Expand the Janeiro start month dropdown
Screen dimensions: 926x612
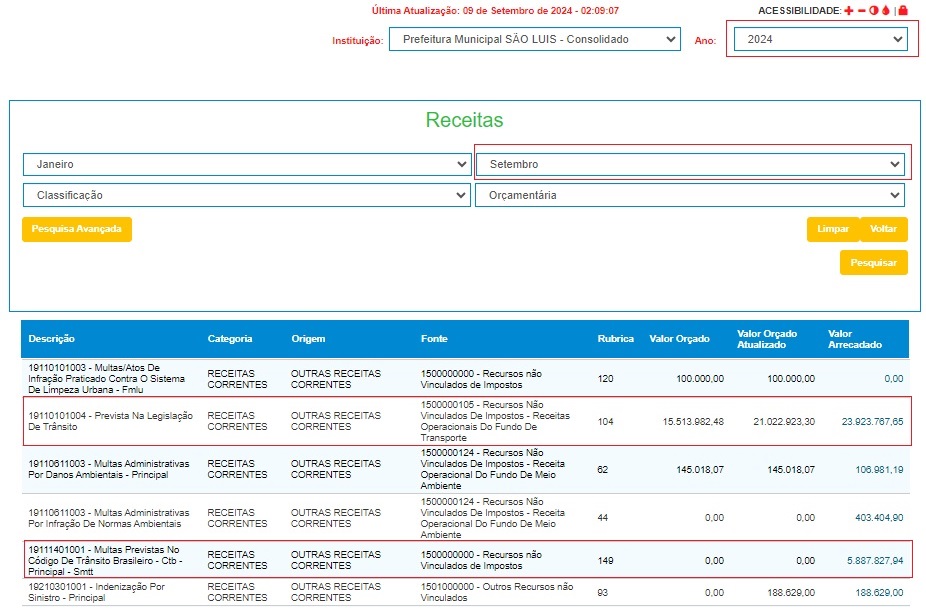[246, 164]
